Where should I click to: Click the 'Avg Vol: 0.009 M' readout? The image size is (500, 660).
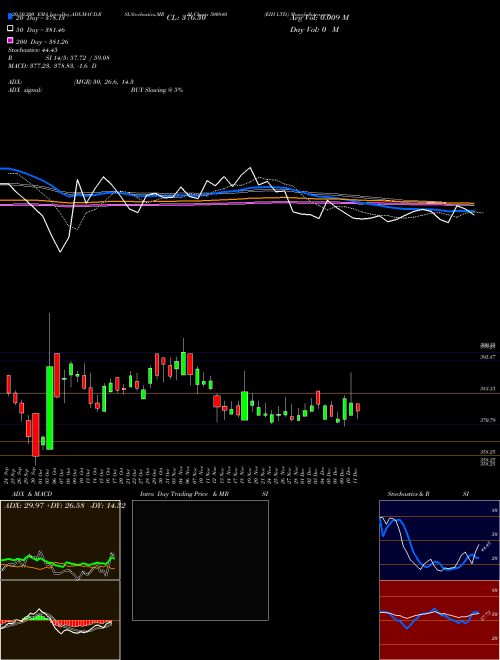coord(319,18)
